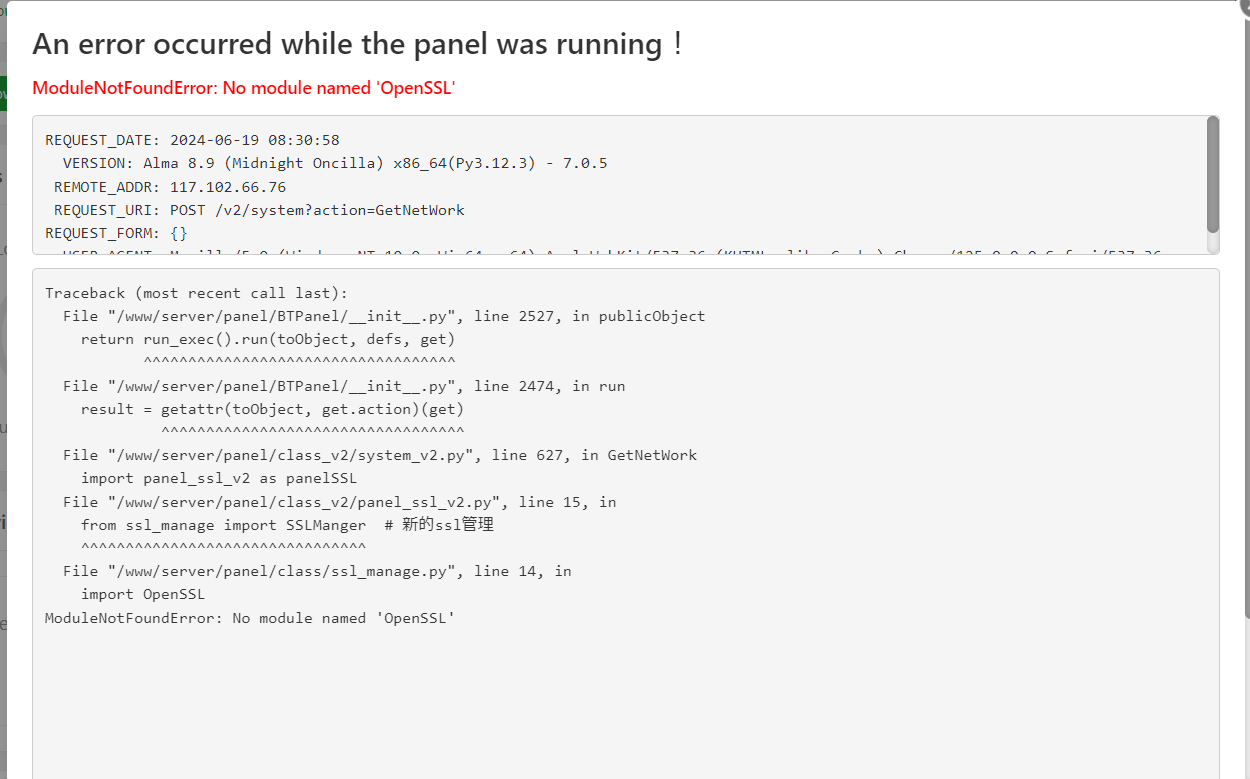Screen dimensions: 1250x779
Task: Click the "from ssl_manage import SSLManger" line
Action: tap(287, 525)
